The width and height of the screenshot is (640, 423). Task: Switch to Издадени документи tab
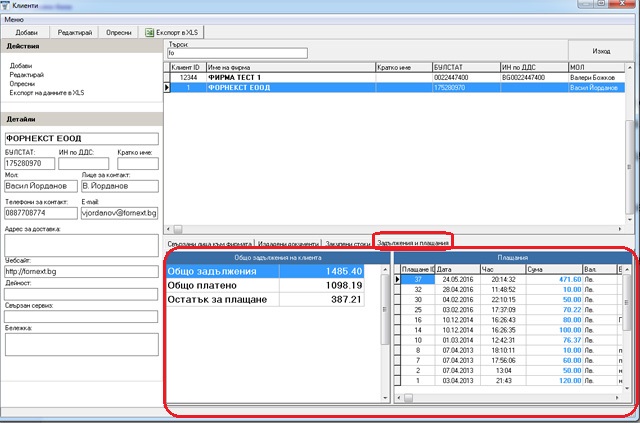[x=288, y=244]
